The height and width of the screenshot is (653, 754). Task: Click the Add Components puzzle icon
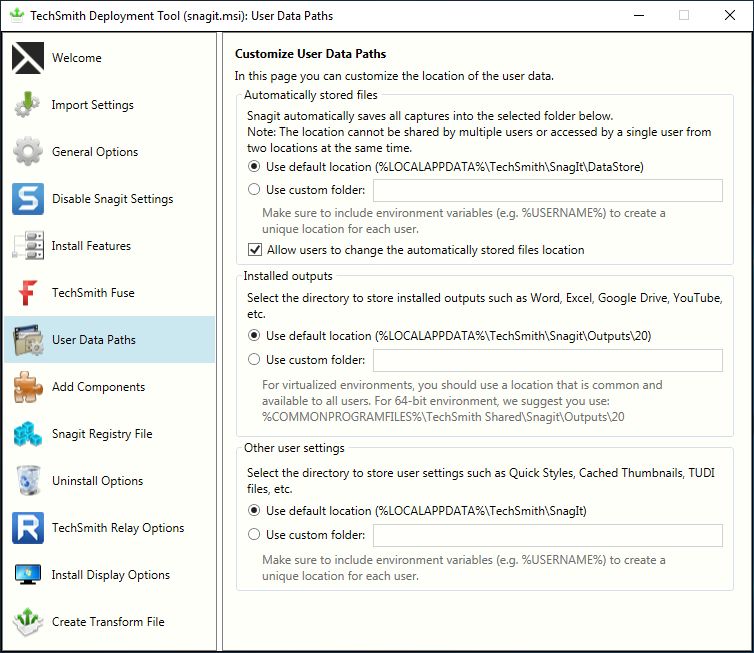(28, 387)
